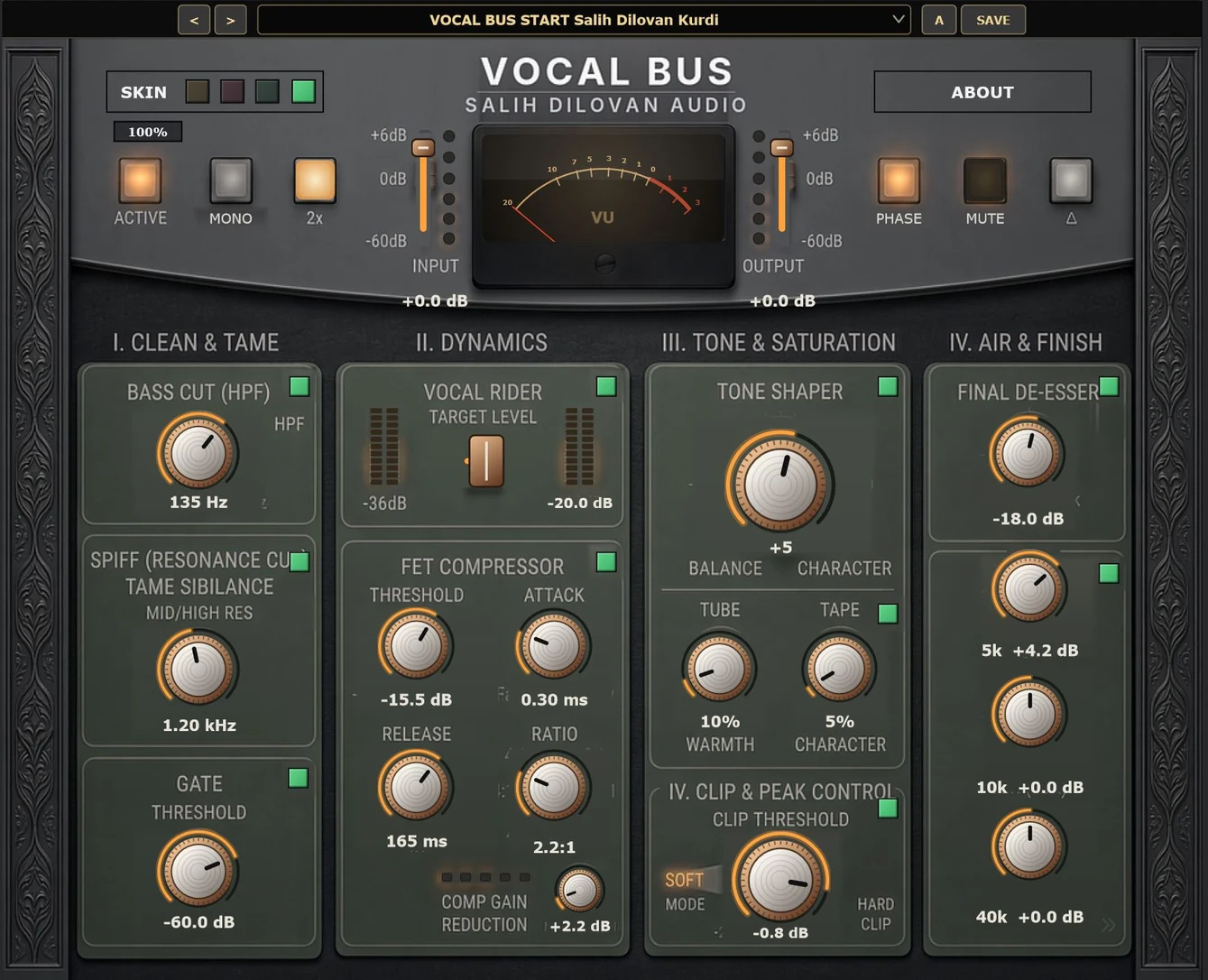1208x980 pixels.
Task: Click the Spiff mid/high res knob
Action: click(x=198, y=669)
